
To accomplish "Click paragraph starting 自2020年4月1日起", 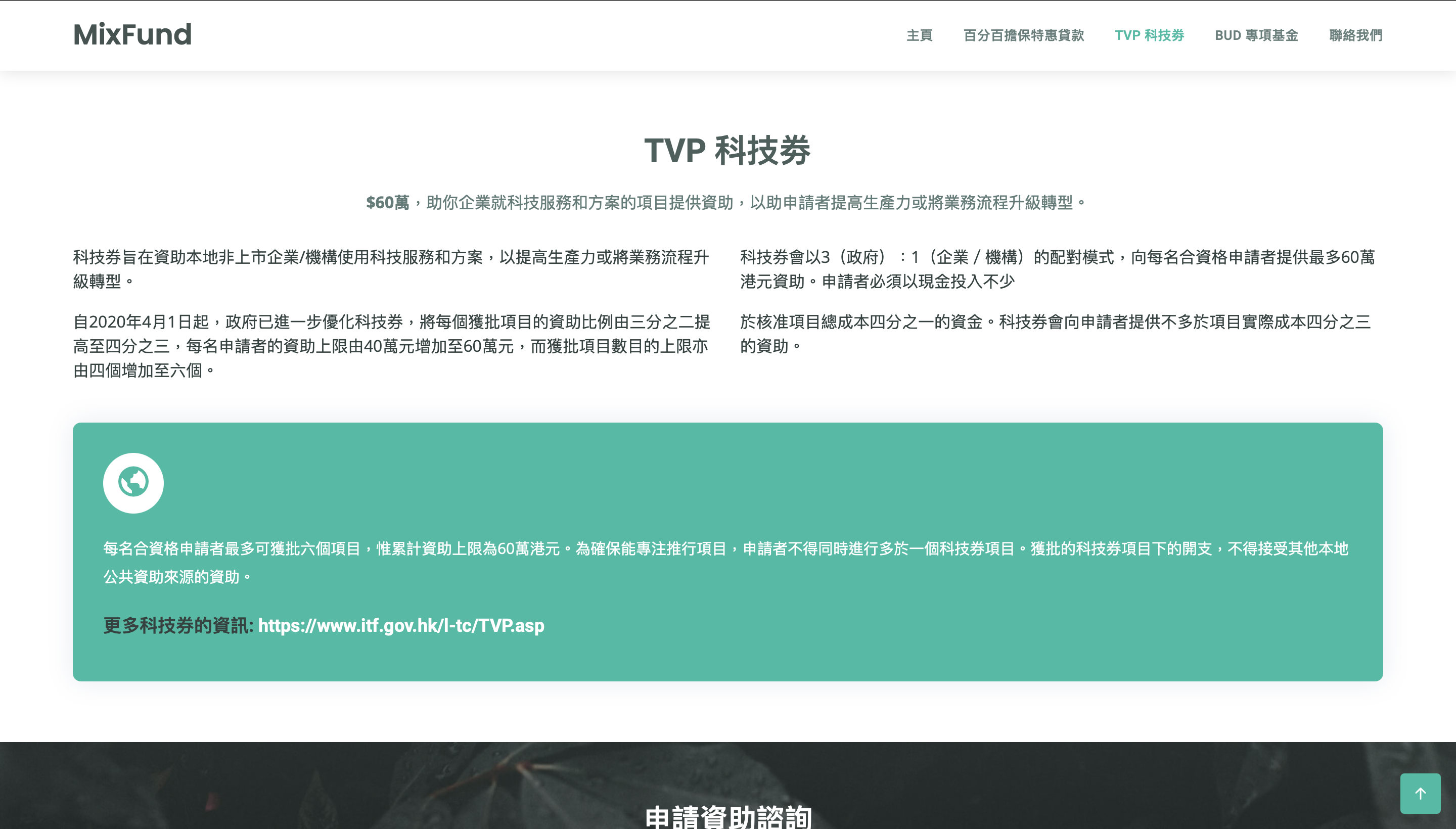I will 392,346.
